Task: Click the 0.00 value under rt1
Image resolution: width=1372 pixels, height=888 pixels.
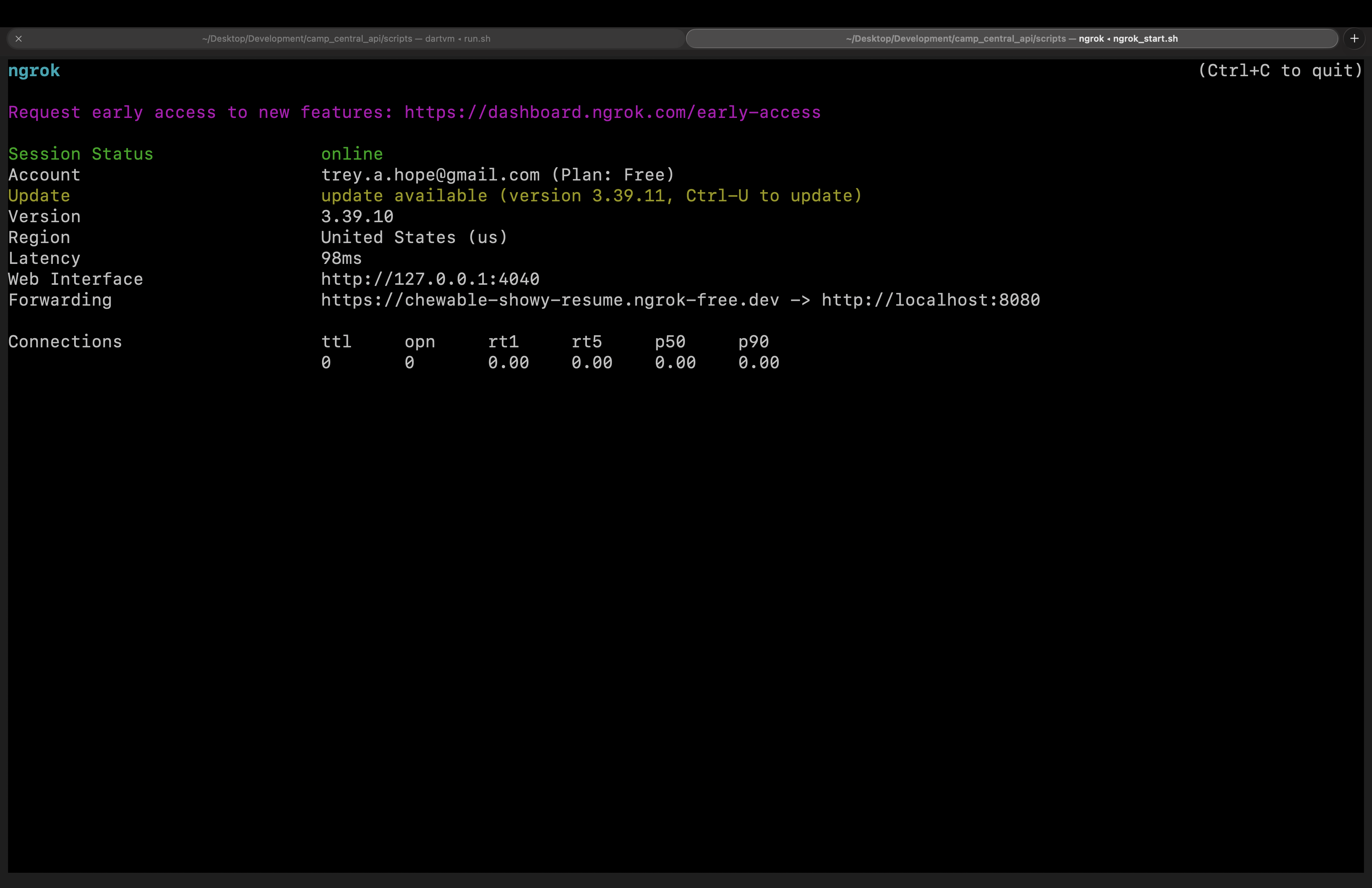Action: 508,363
